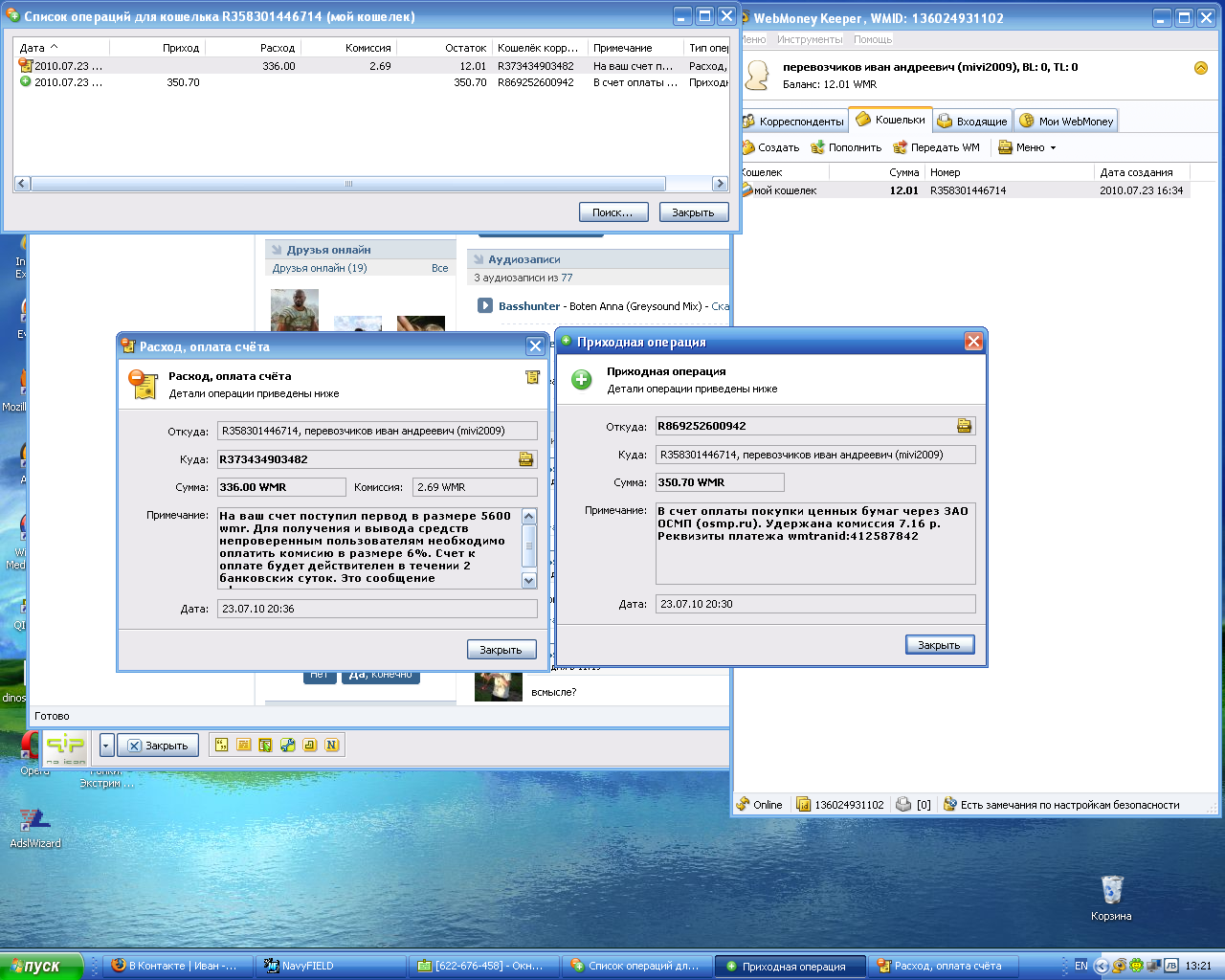Expand hidden tray icons arrow
Image resolution: width=1225 pixels, height=980 pixels.
pos(1102,966)
